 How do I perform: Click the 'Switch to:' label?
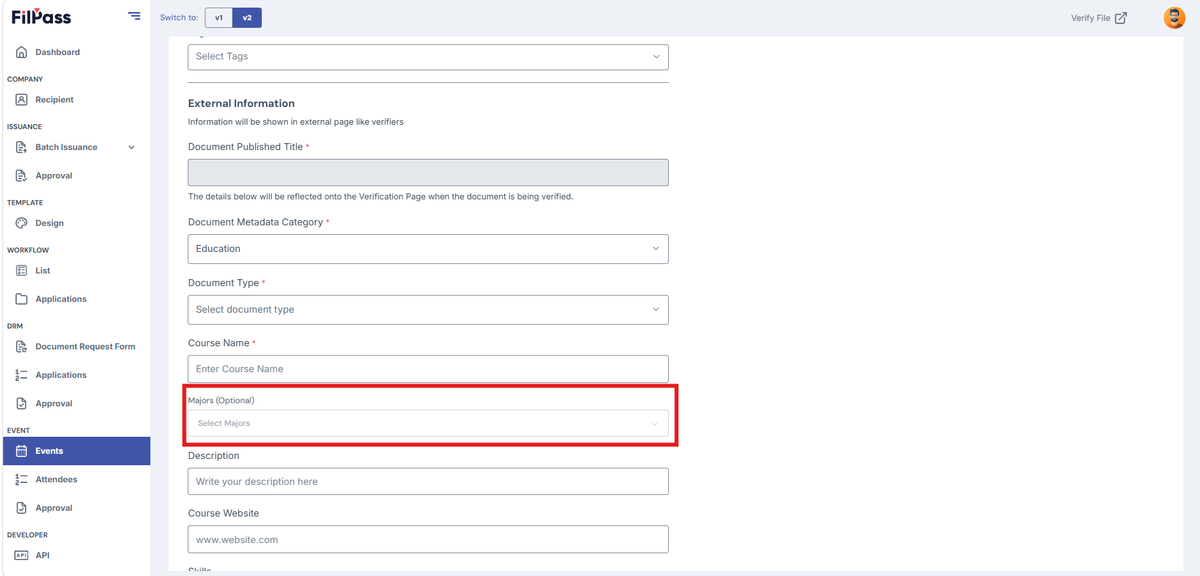pyautogui.click(x=179, y=18)
